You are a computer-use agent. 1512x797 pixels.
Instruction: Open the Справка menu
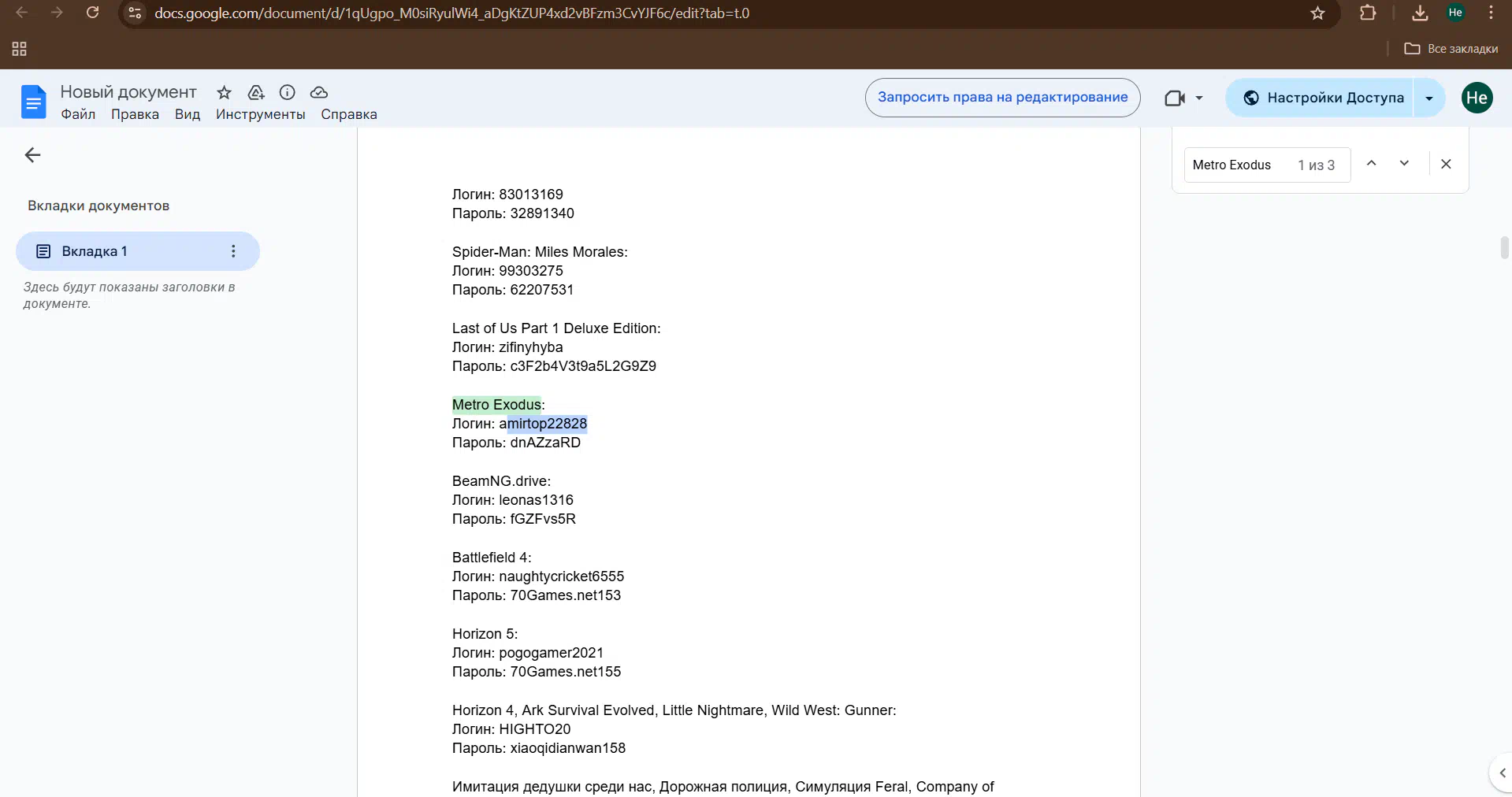pos(349,114)
